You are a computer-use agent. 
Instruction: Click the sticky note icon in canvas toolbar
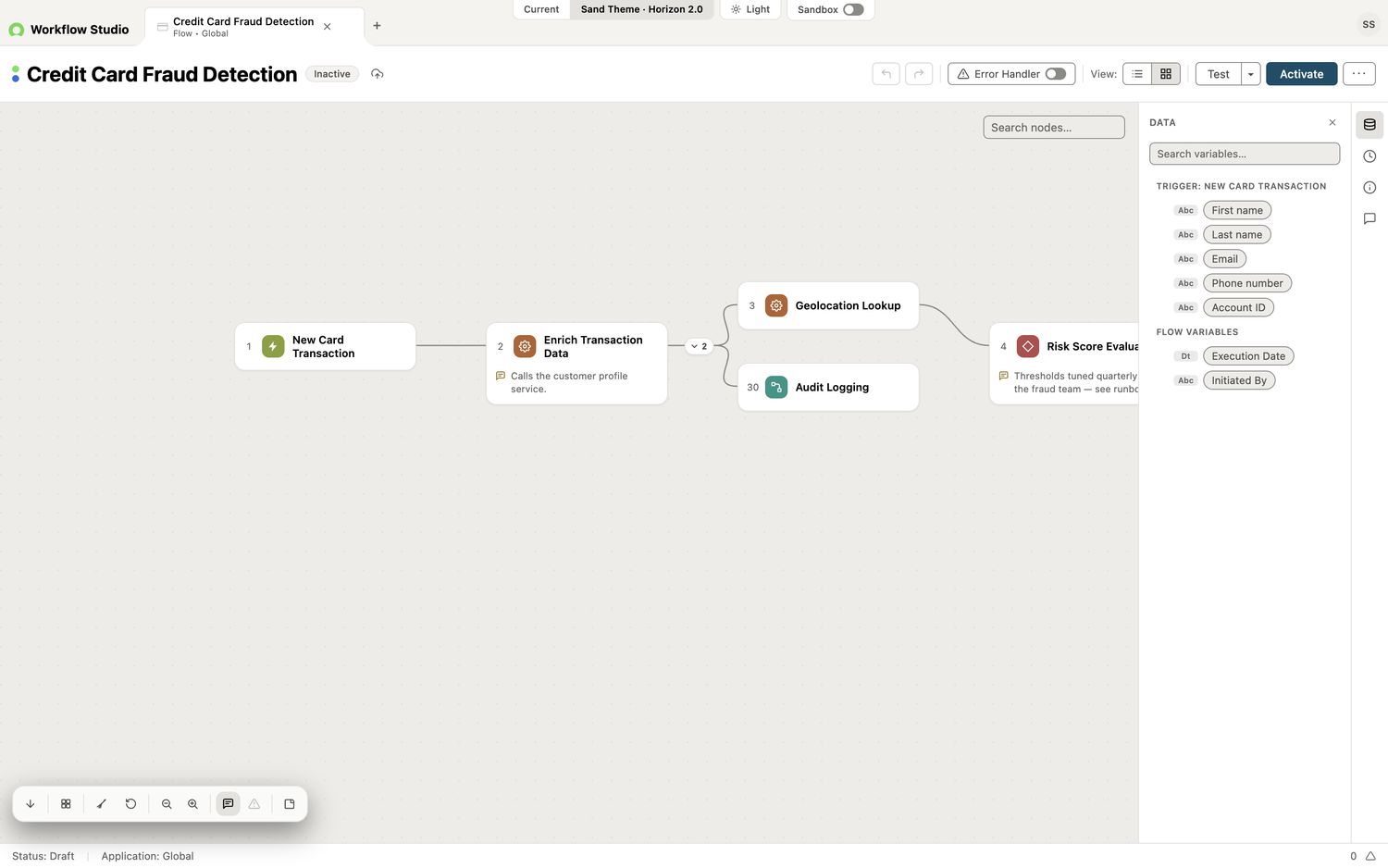(x=290, y=804)
